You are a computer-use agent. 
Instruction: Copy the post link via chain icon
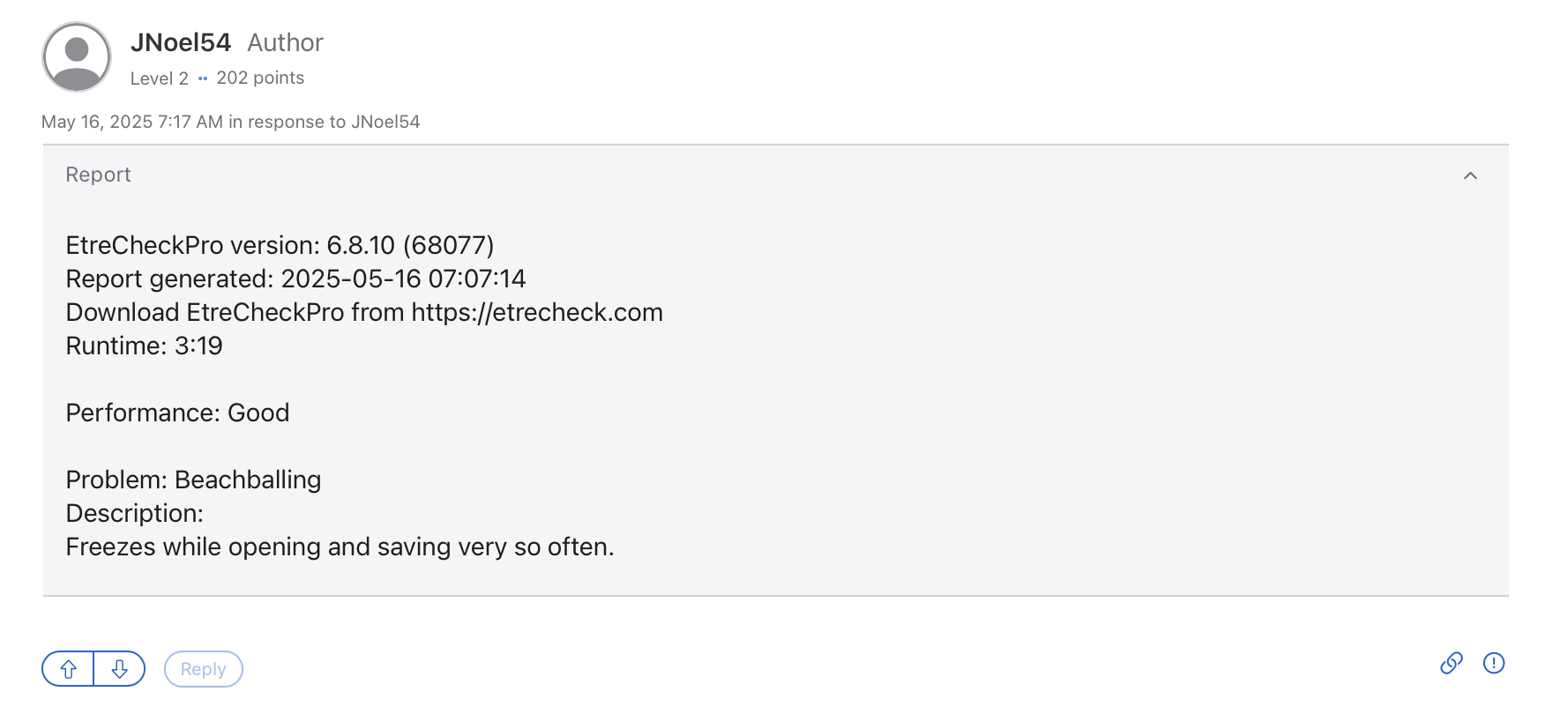pyautogui.click(x=1451, y=663)
